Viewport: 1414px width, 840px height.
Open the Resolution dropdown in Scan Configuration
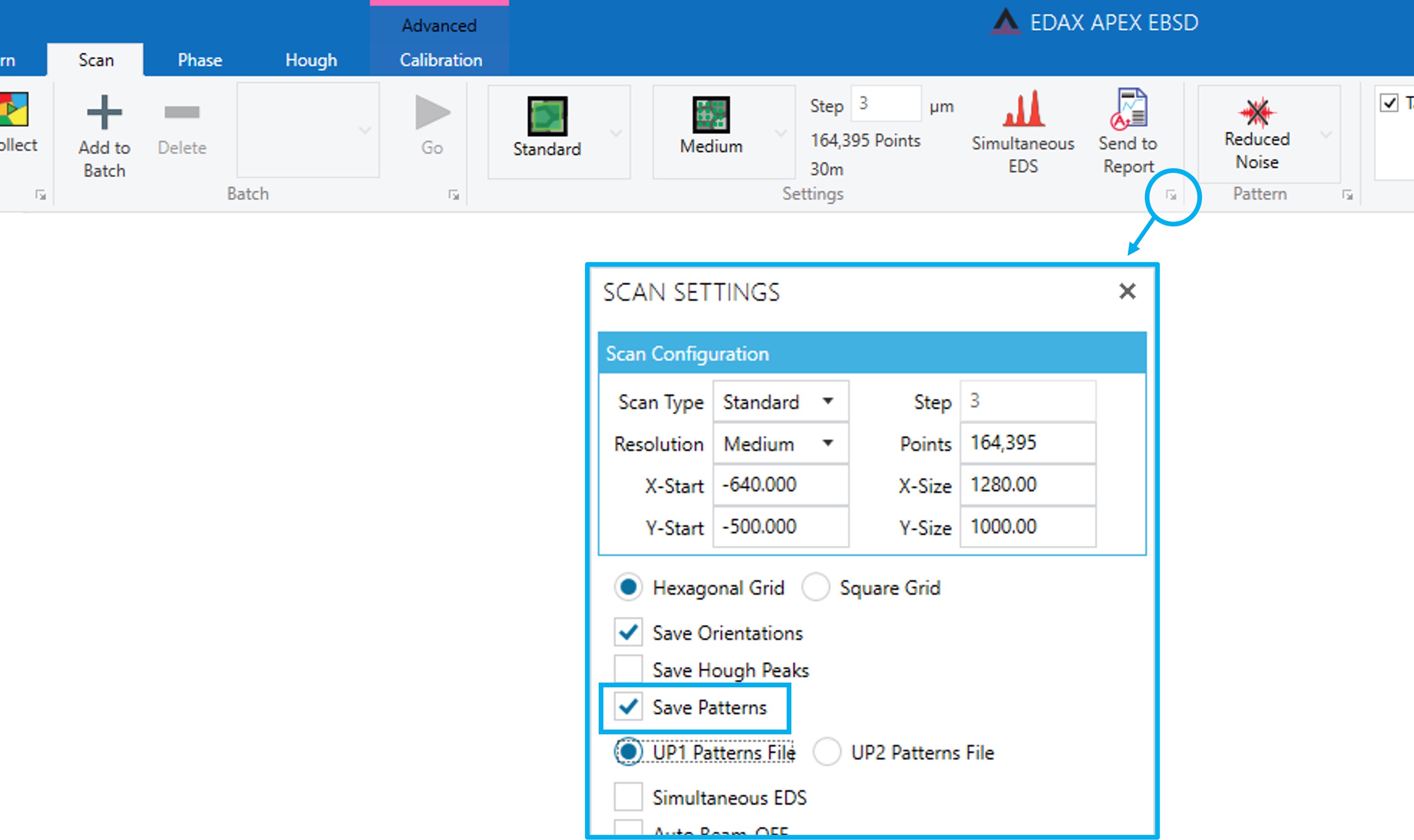(x=828, y=444)
